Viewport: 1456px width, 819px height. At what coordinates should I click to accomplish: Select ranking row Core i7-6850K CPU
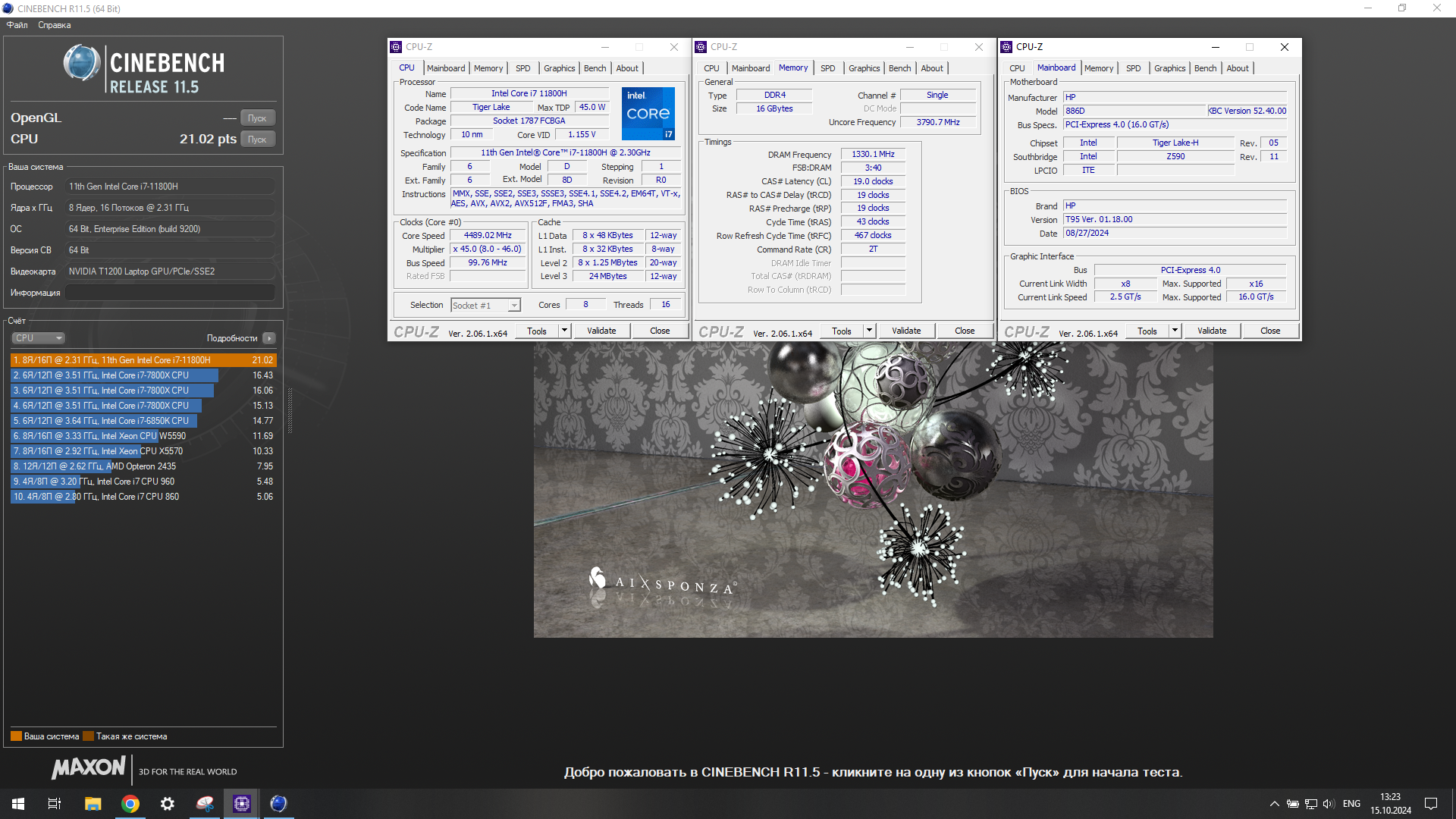pos(143,421)
